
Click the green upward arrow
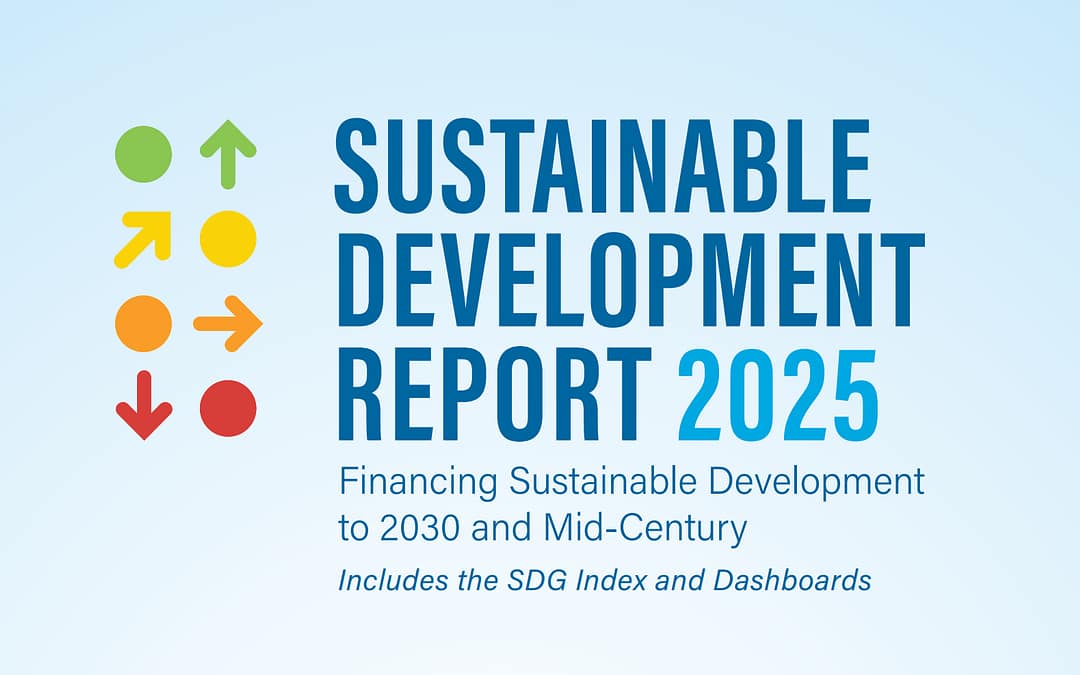228,154
